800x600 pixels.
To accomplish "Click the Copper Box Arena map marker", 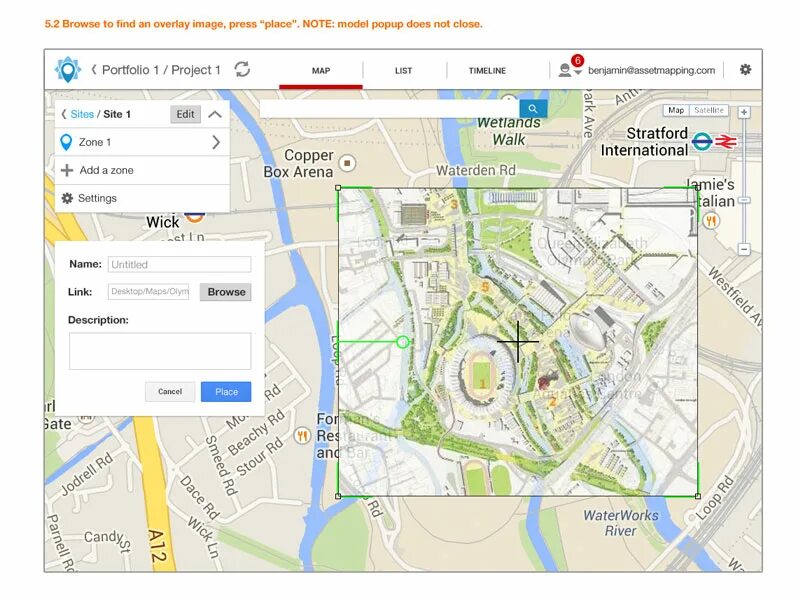I will tap(347, 163).
